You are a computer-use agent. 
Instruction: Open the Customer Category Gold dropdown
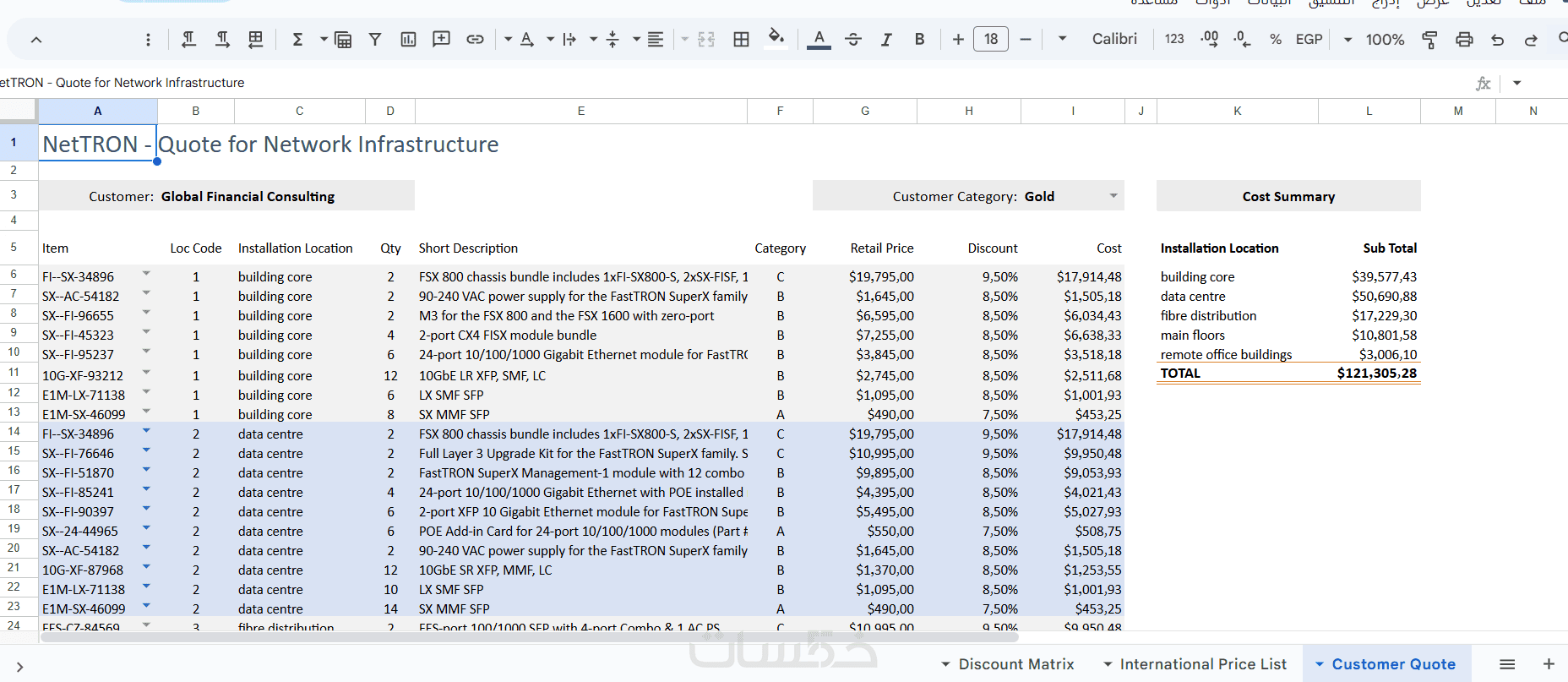(1113, 196)
